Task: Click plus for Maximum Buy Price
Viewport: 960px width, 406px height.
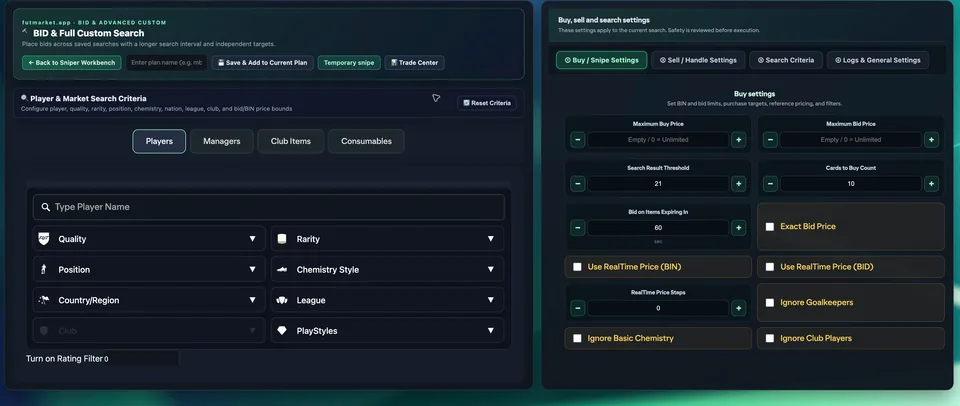Action: [x=738, y=140]
